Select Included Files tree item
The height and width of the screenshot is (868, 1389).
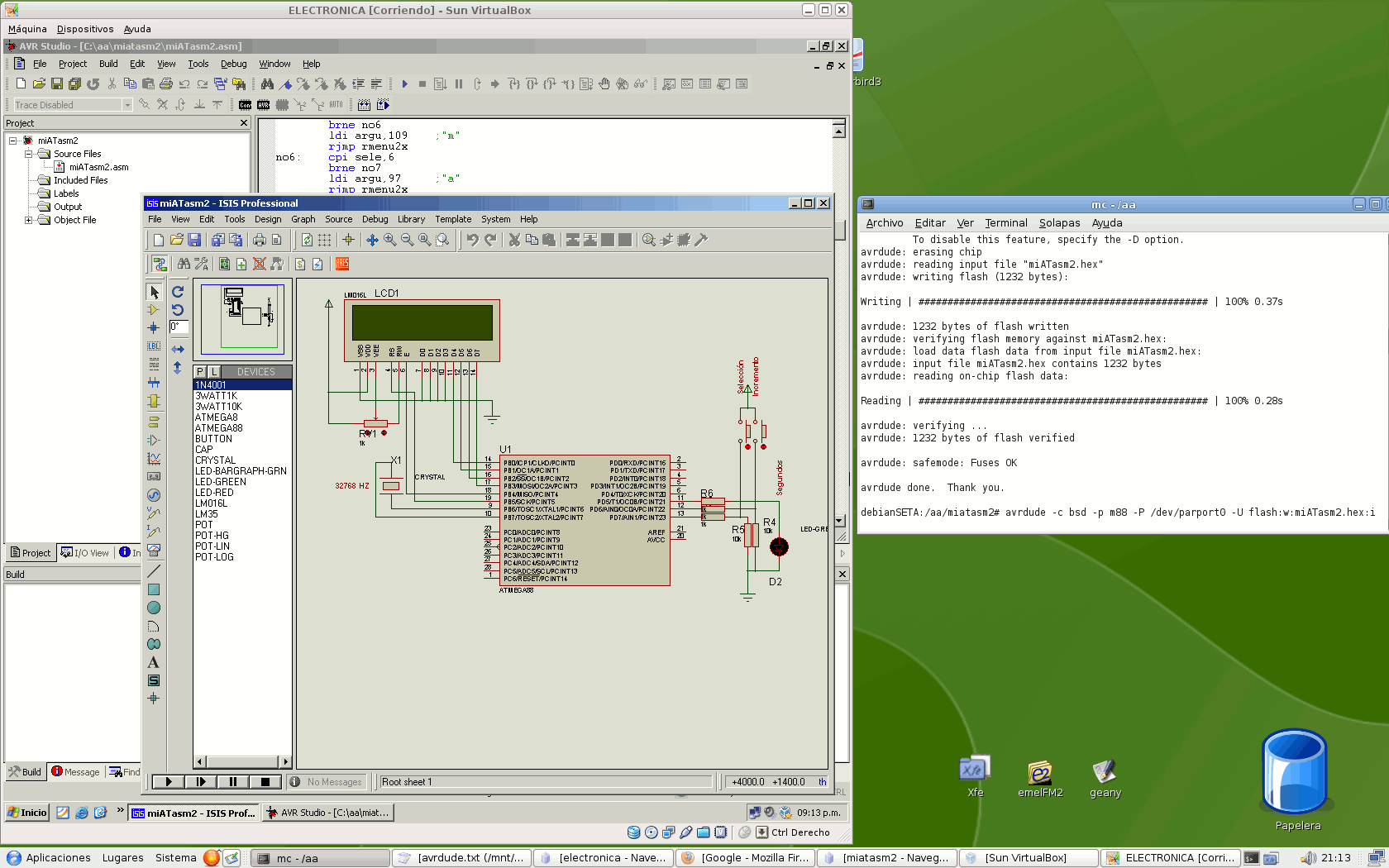80,180
